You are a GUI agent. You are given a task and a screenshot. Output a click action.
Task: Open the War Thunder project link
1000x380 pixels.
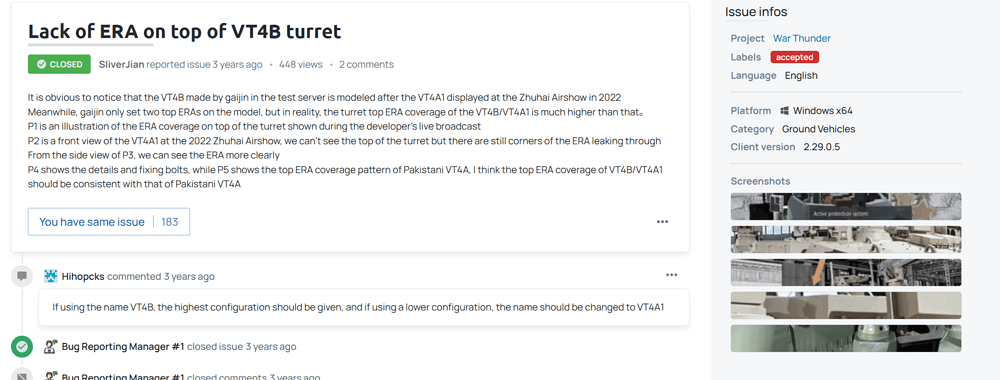click(802, 38)
